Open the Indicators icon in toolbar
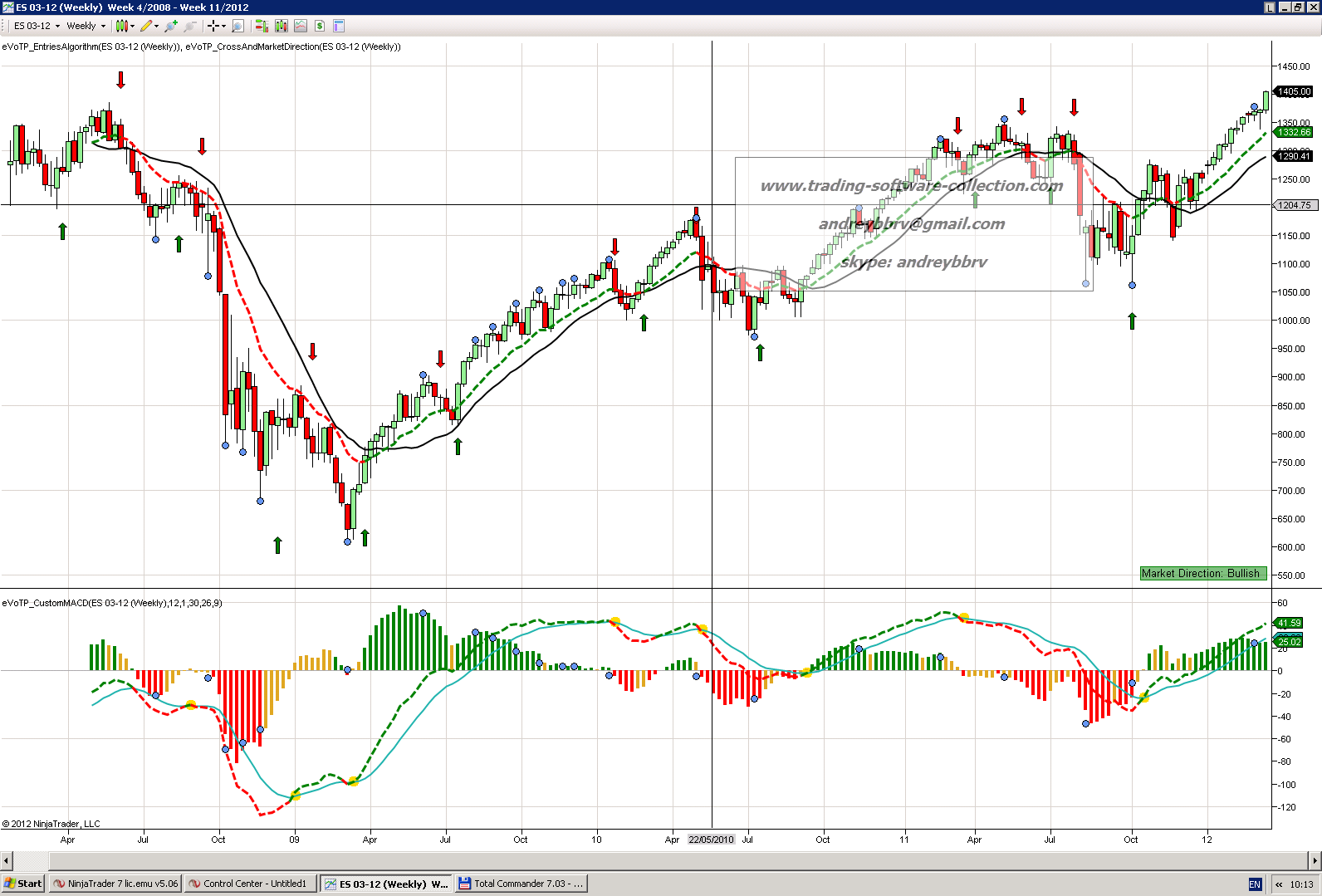The height and width of the screenshot is (896, 1322). [x=301, y=26]
